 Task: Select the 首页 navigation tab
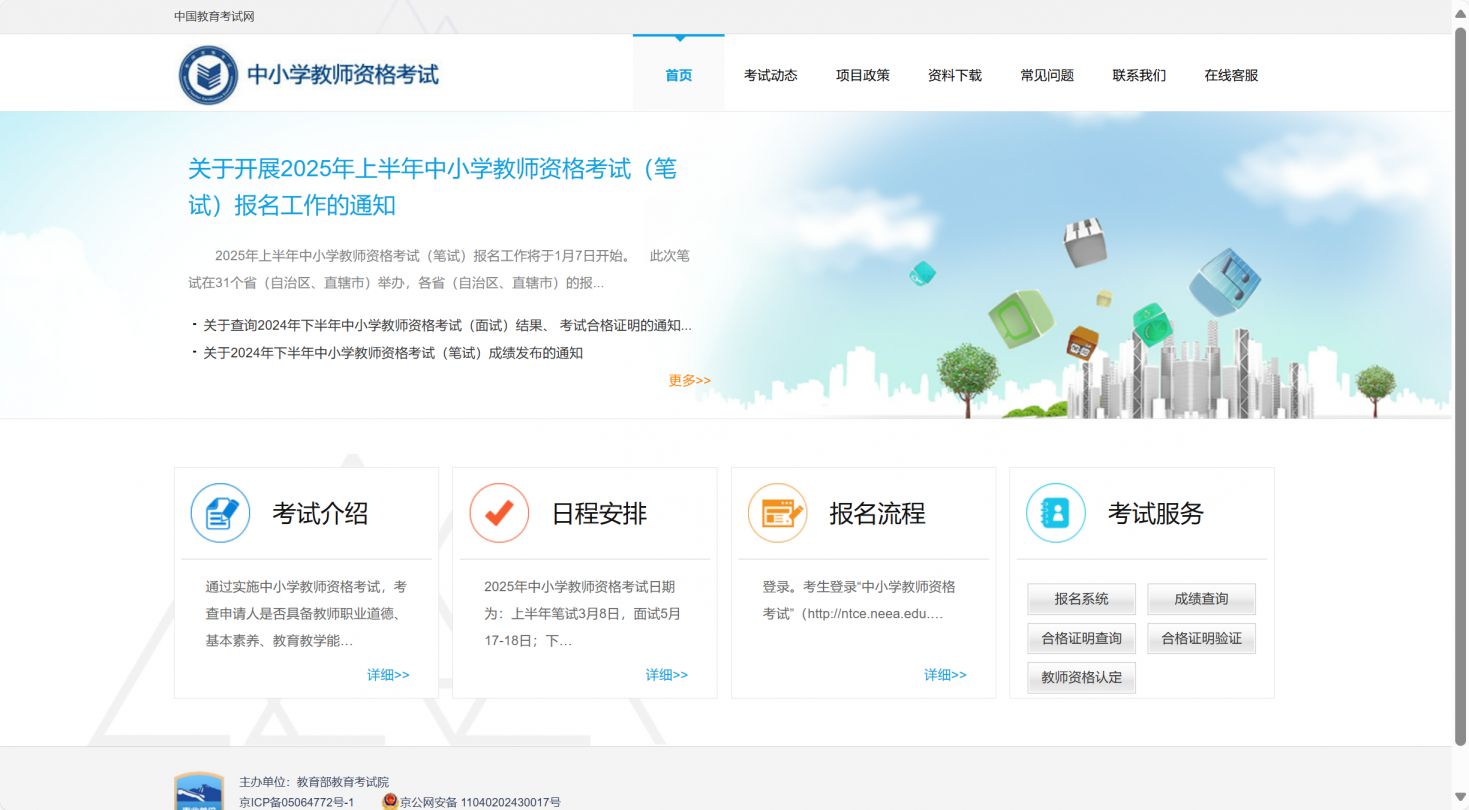[679, 75]
